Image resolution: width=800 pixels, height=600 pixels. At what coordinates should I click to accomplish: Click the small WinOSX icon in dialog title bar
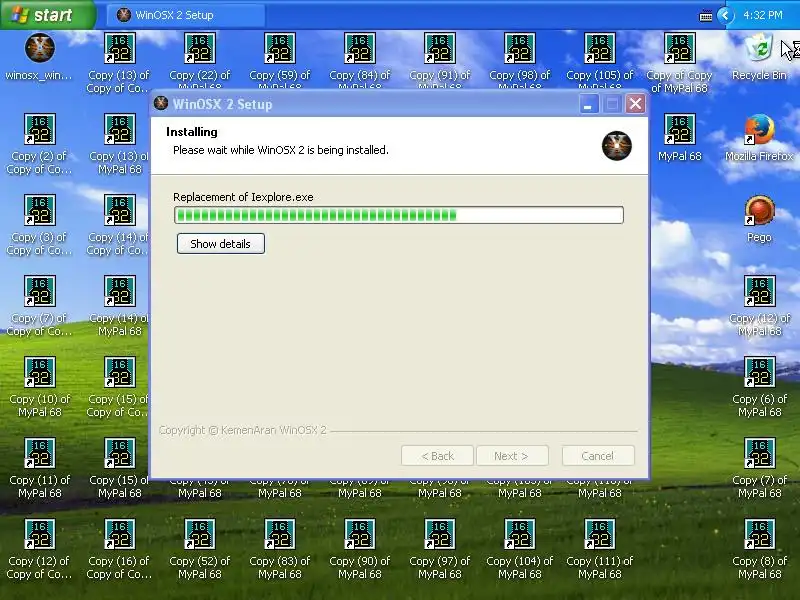[x=161, y=103]
